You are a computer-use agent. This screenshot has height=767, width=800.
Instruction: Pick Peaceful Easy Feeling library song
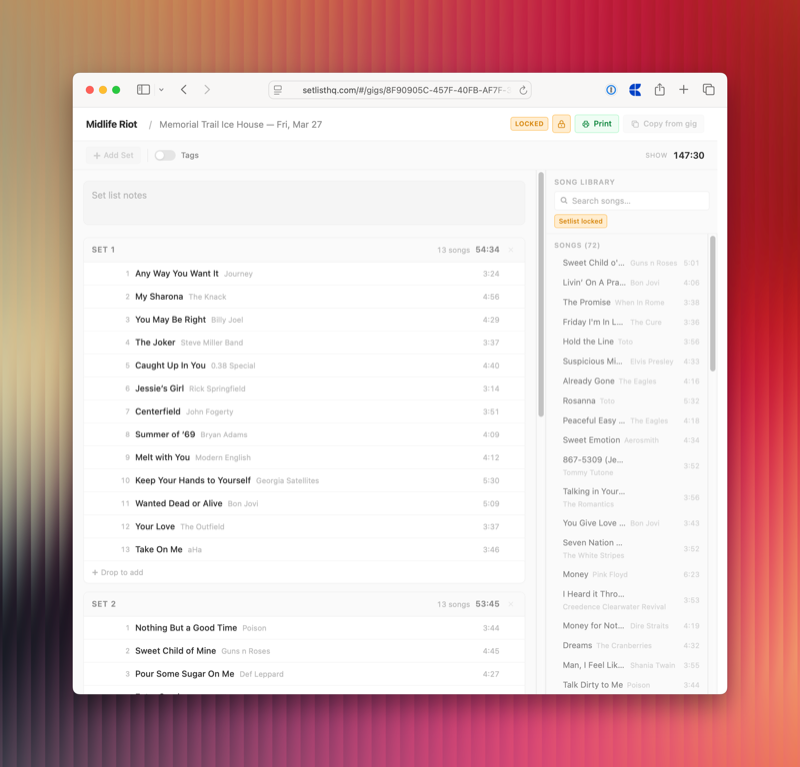pyautogui.click(x=631, y=420)
